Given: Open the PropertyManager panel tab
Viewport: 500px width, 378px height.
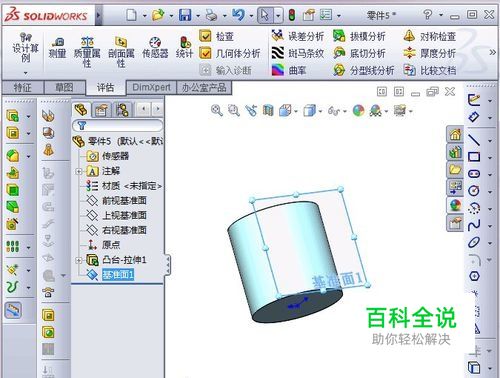Looking at the screenshot, I should point(101,109).
